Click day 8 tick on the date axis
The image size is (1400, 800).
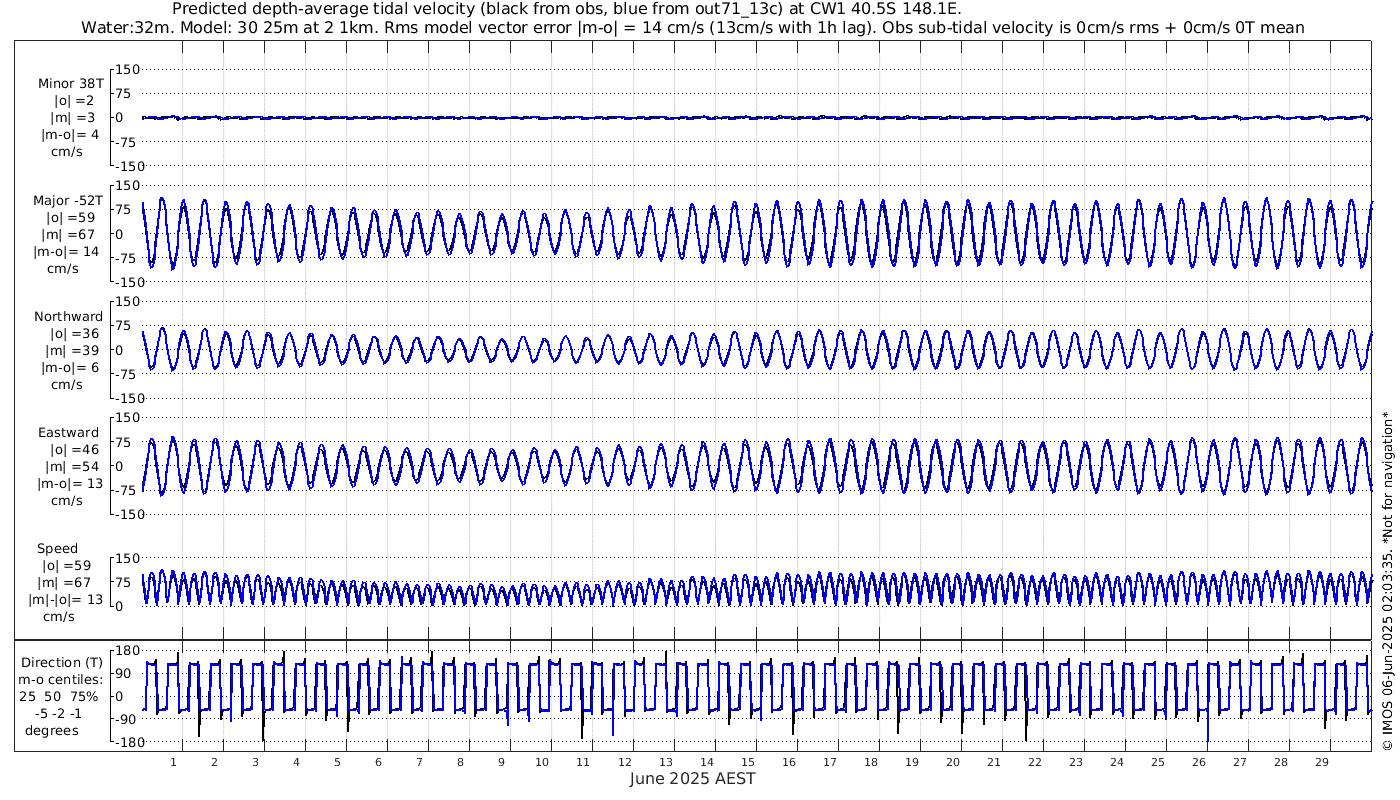pos(460,762)
